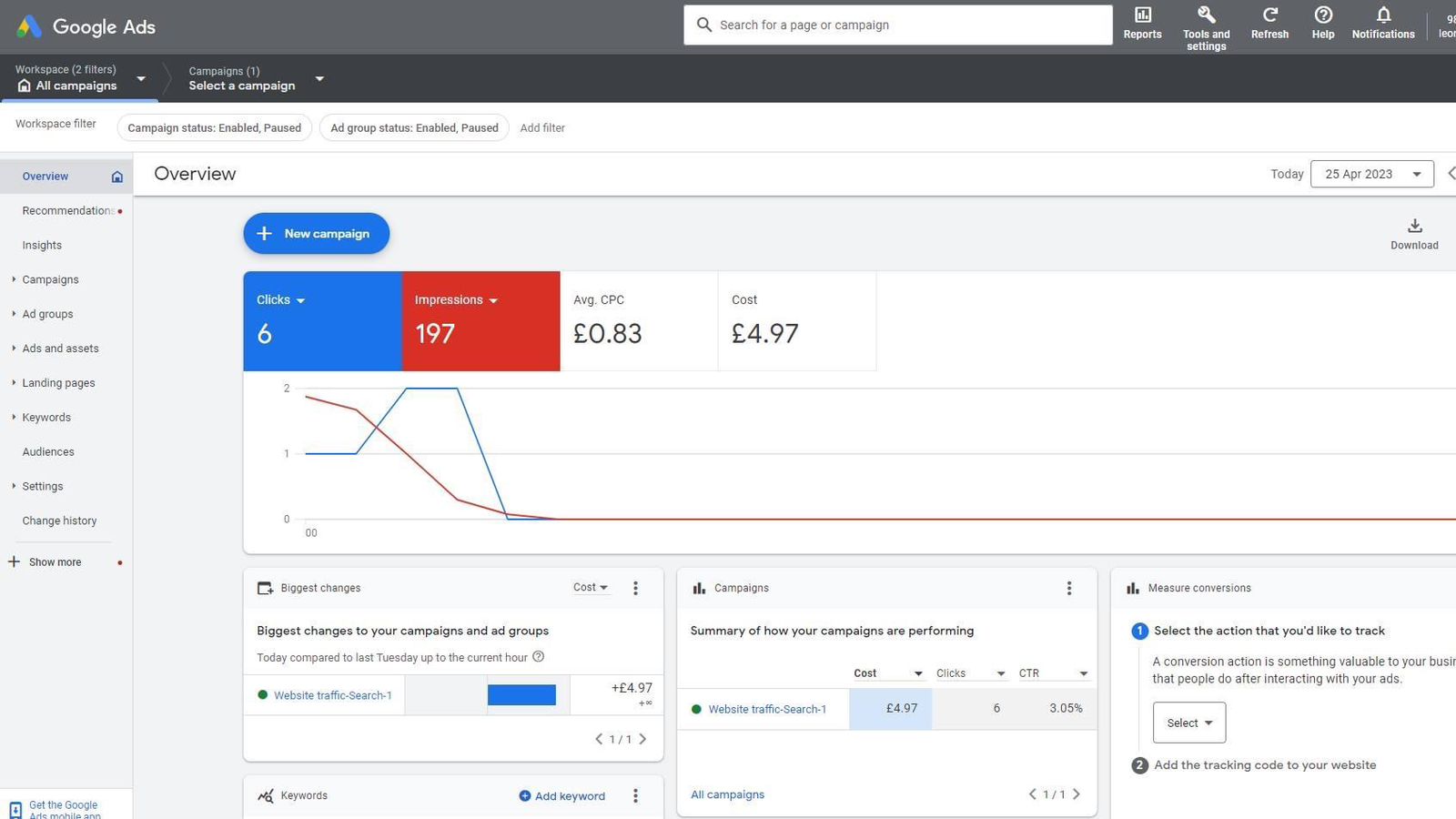Click the Download icon

click(x=1414, y=226)
